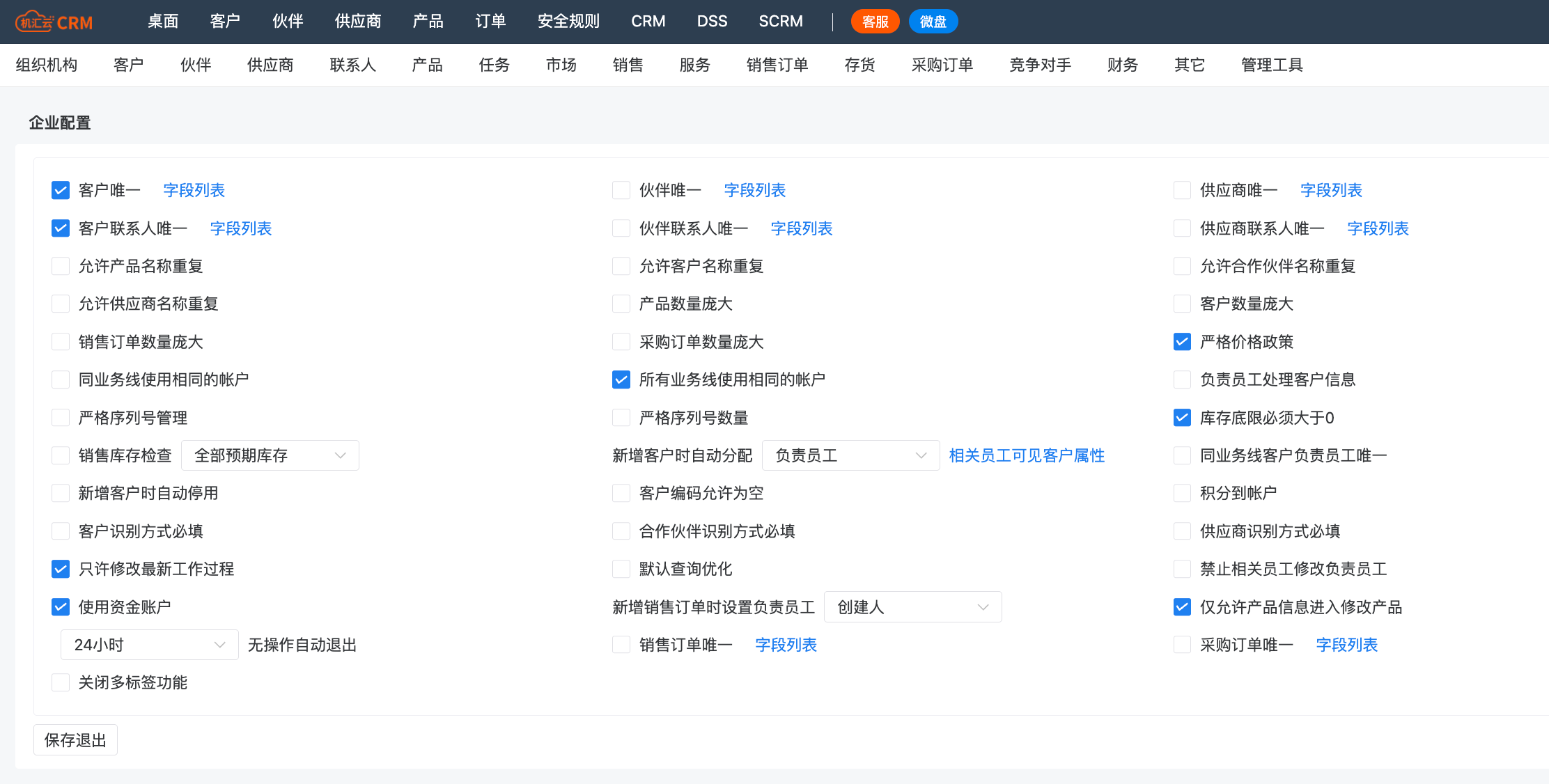Disable 严格价格政策 checkbox
Viewport: 1549px width, 784px height.
[1182, 342]
